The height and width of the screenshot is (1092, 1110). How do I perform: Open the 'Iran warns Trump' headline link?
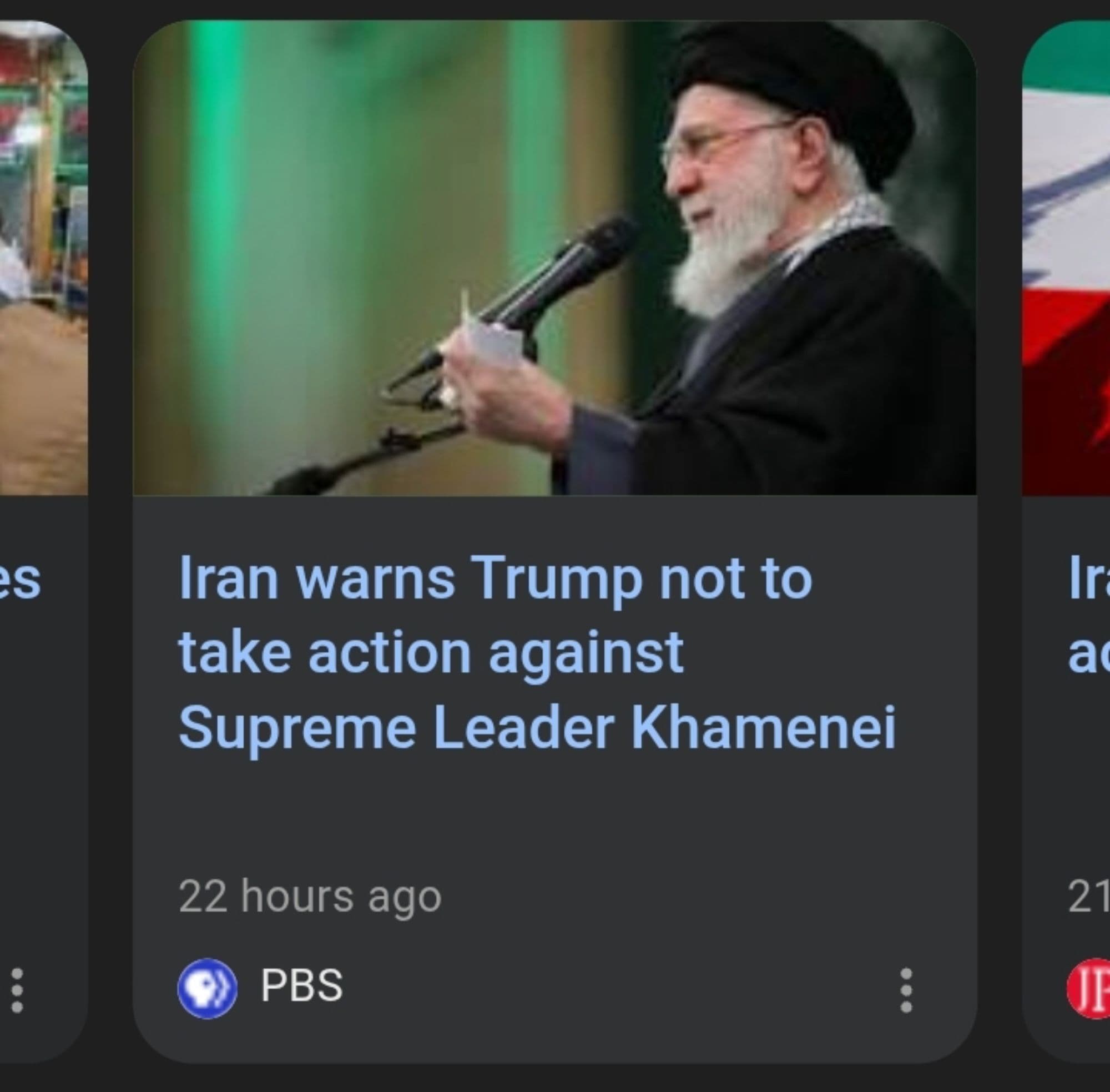(537, 652)
